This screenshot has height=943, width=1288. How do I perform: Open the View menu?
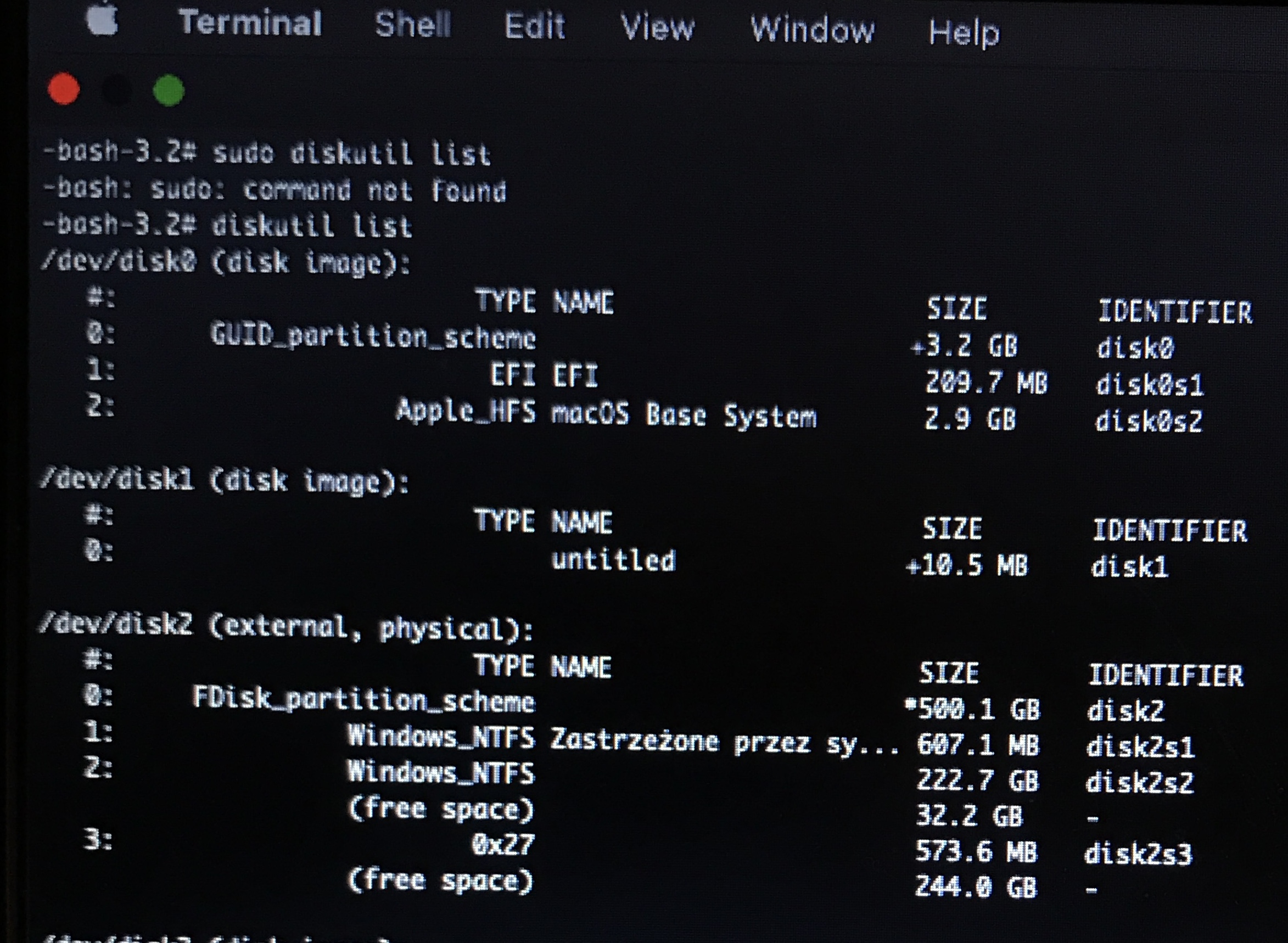pos(657,27)
